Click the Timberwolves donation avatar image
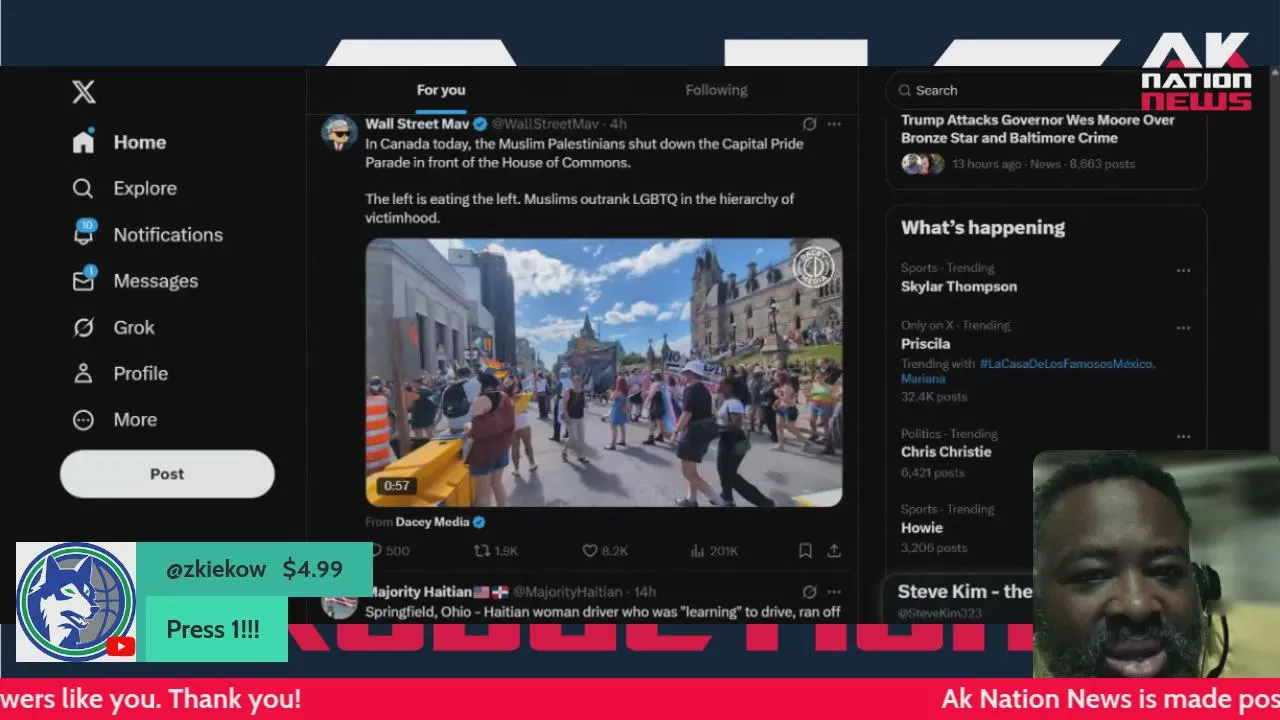This screenshot has height=720, width=1280. click(x=76, y=602)
